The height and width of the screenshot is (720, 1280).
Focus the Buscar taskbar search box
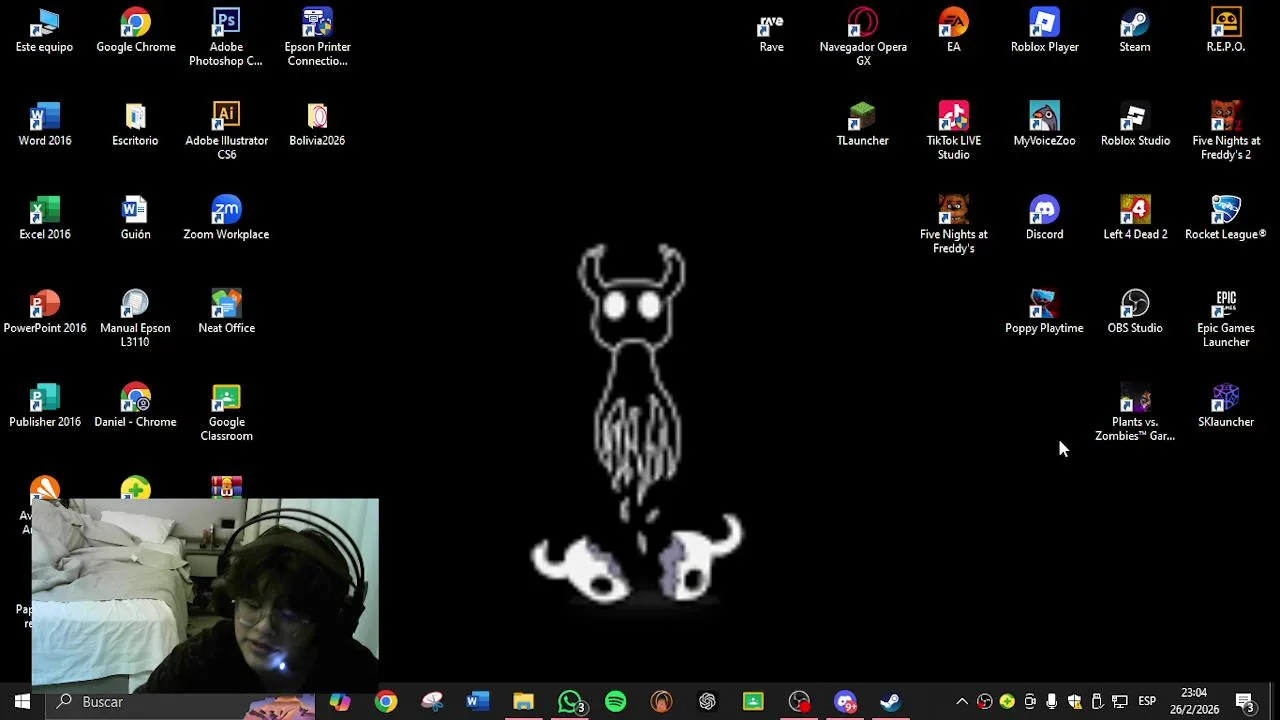180,702
